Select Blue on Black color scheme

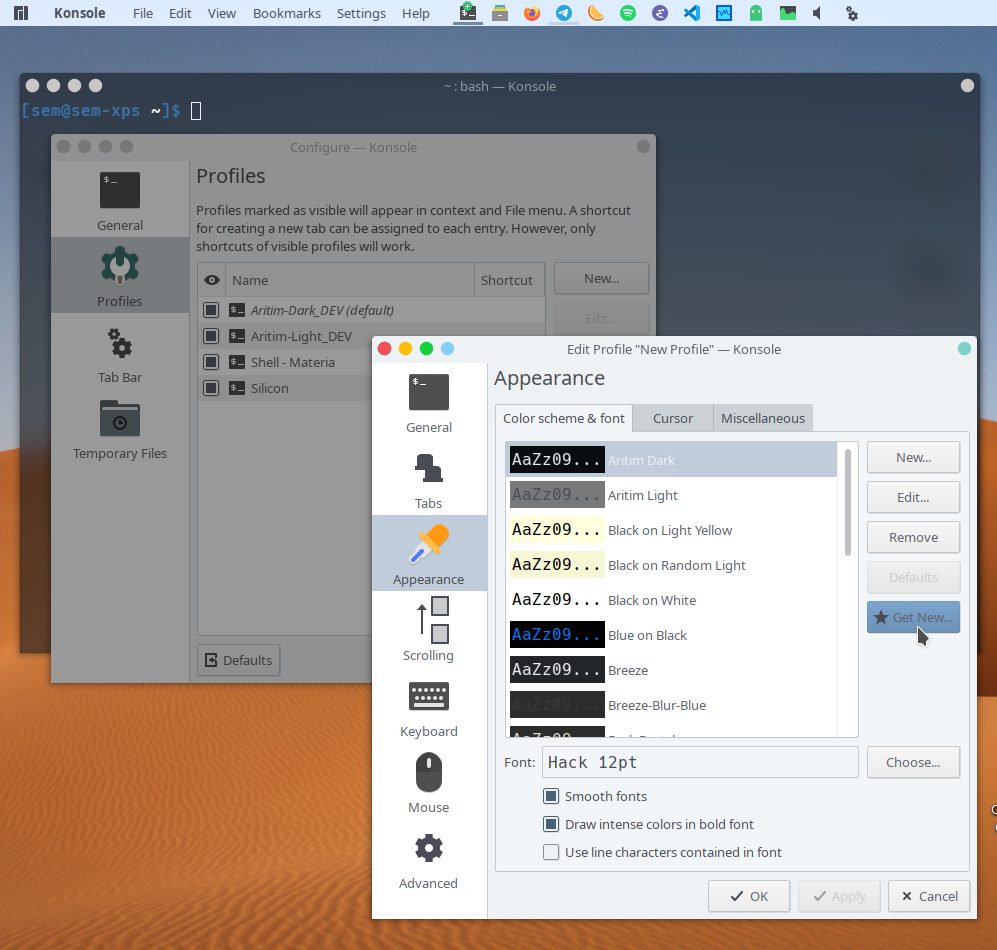point(672,635)
